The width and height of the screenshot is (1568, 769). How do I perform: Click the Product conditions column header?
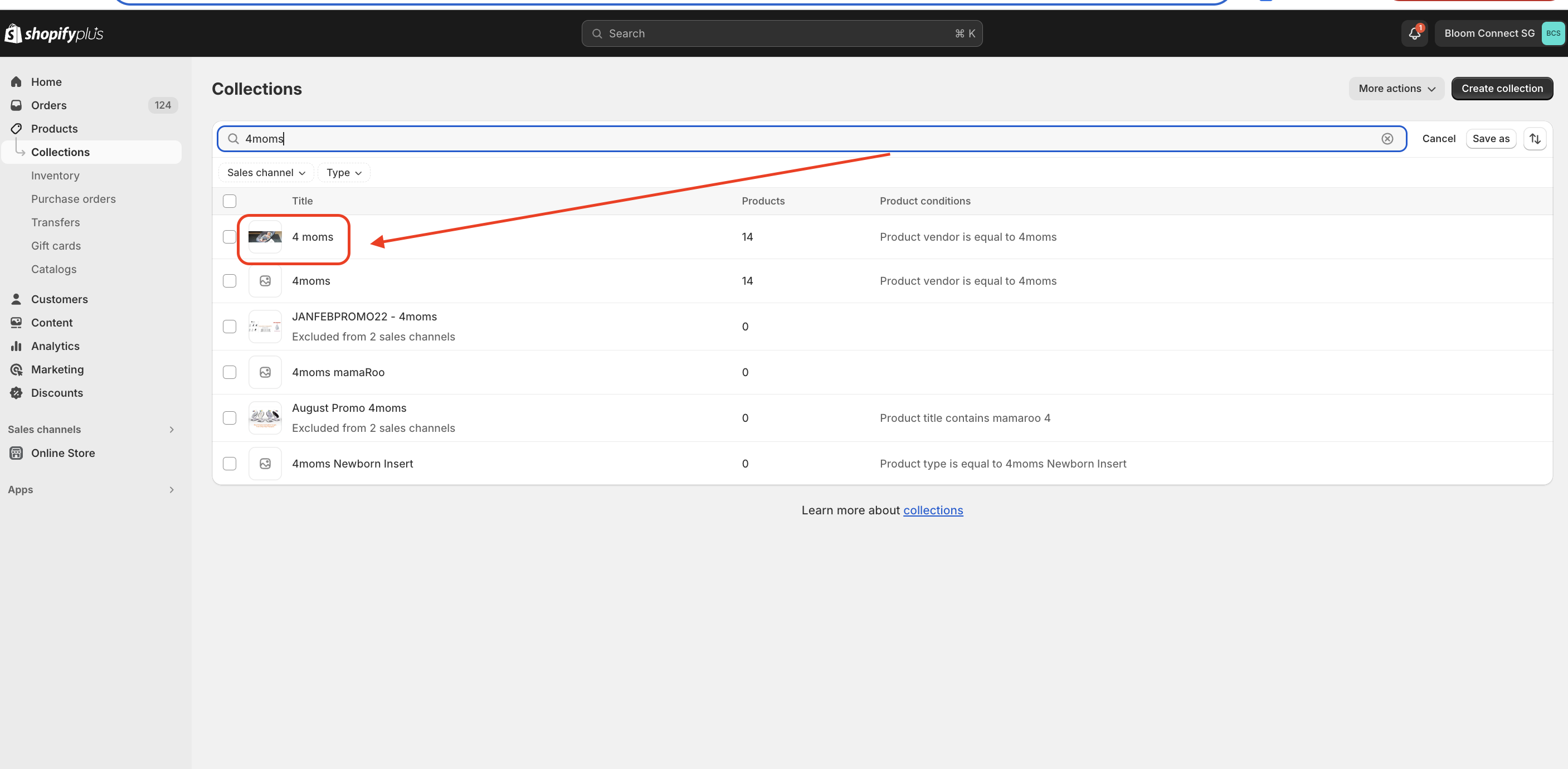(x=924, y=201)
